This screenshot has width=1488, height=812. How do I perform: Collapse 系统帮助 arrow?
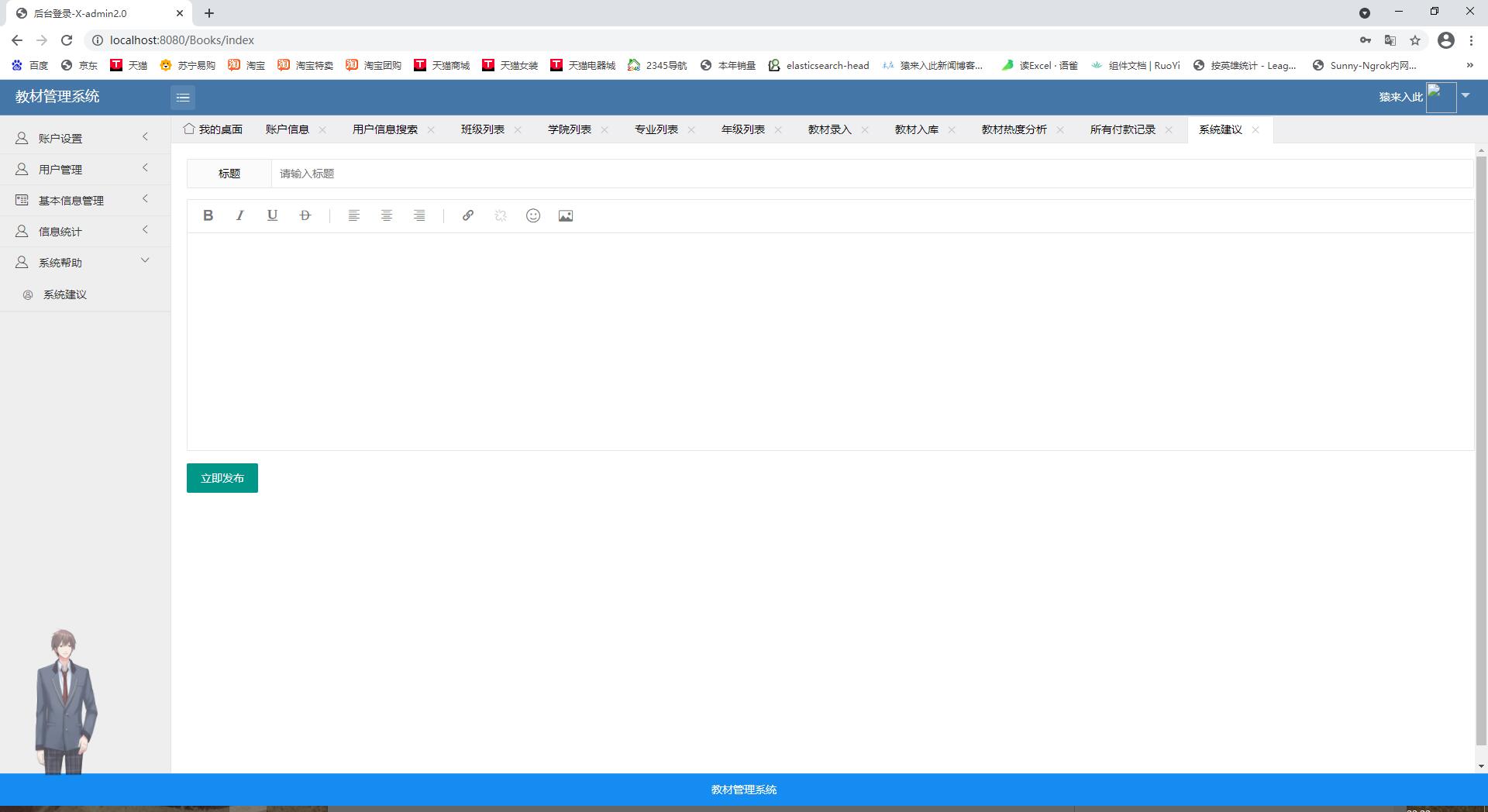point(145,261)
